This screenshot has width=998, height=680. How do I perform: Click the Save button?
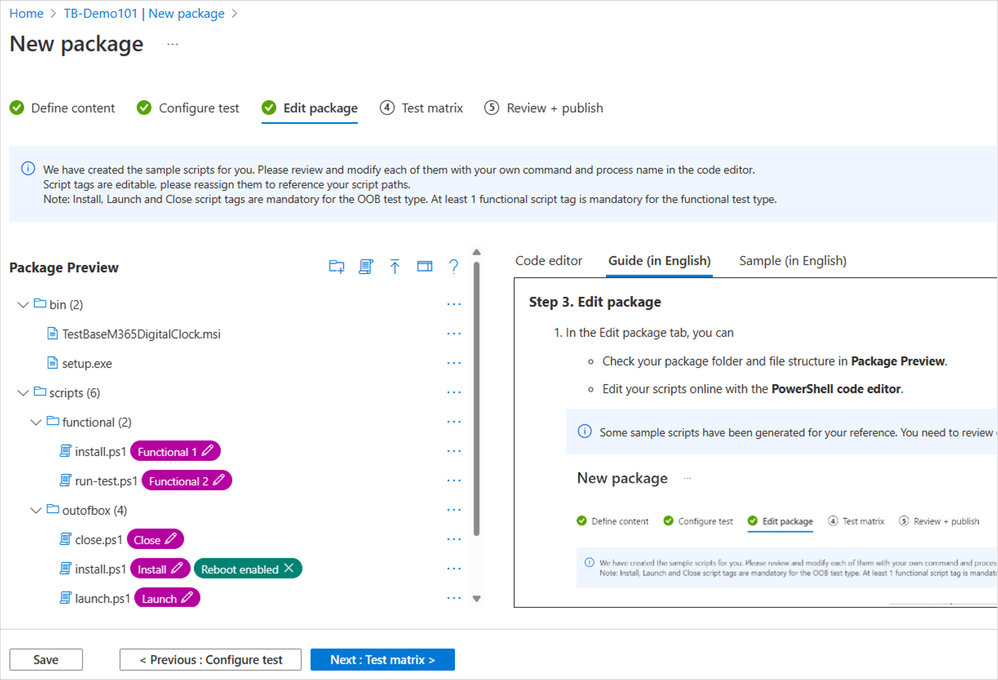click(46, 660)
